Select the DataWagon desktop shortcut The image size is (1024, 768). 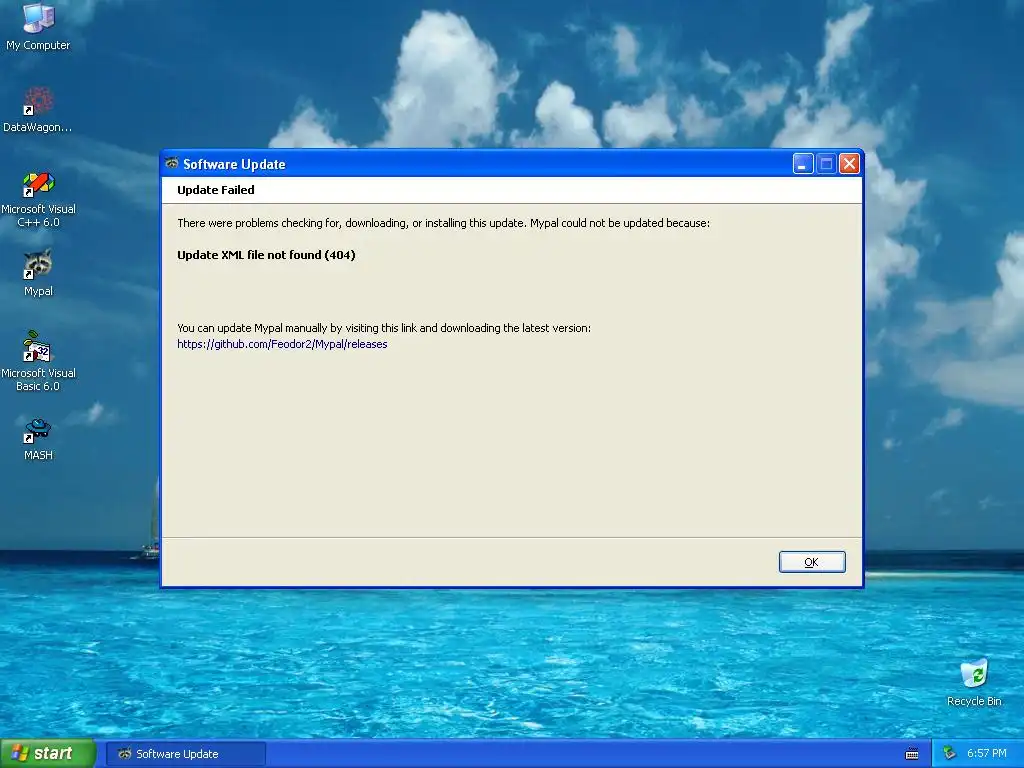click(38, 109)
